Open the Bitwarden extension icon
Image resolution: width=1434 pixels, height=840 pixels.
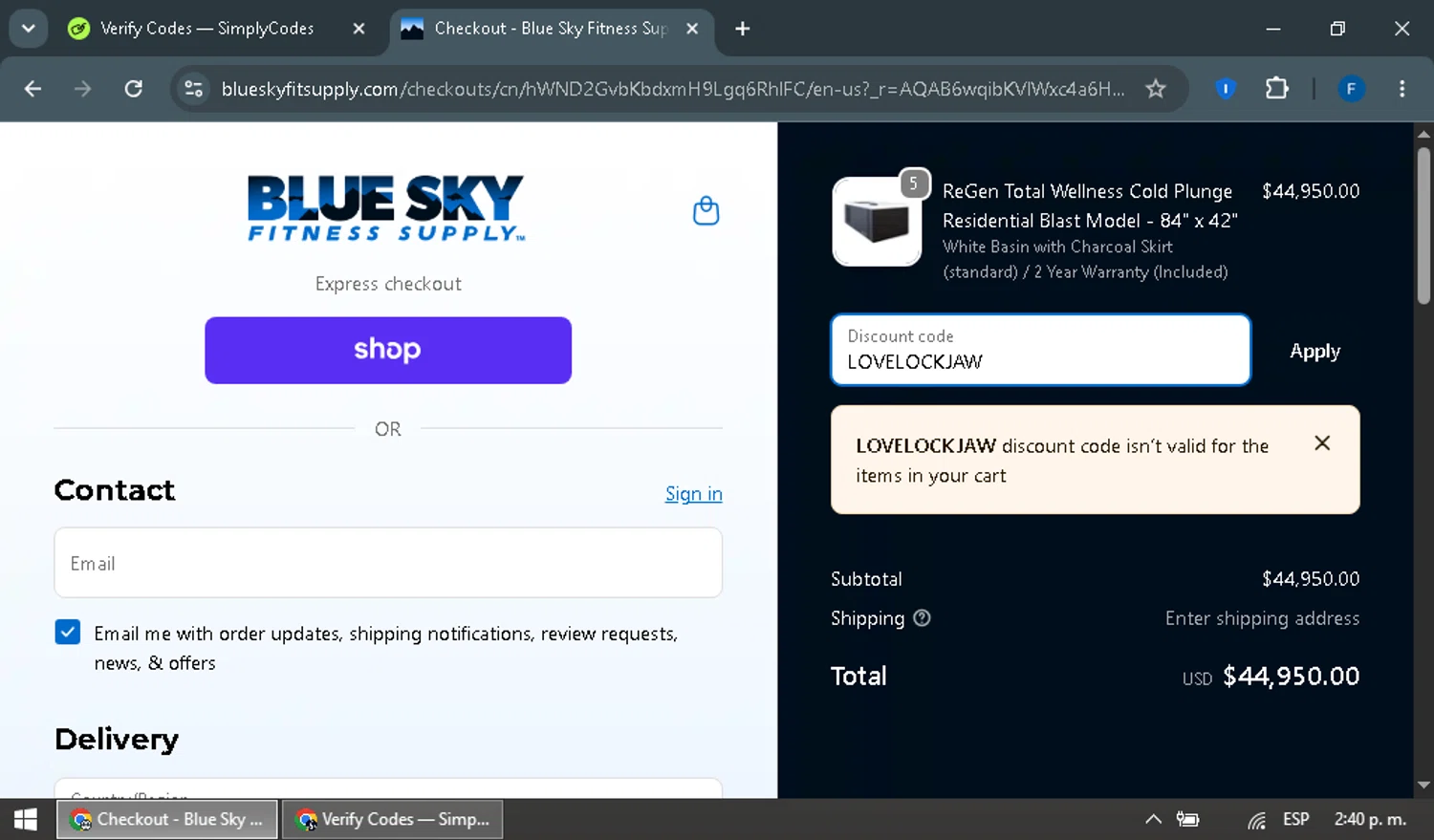(x=1226, y=89)
